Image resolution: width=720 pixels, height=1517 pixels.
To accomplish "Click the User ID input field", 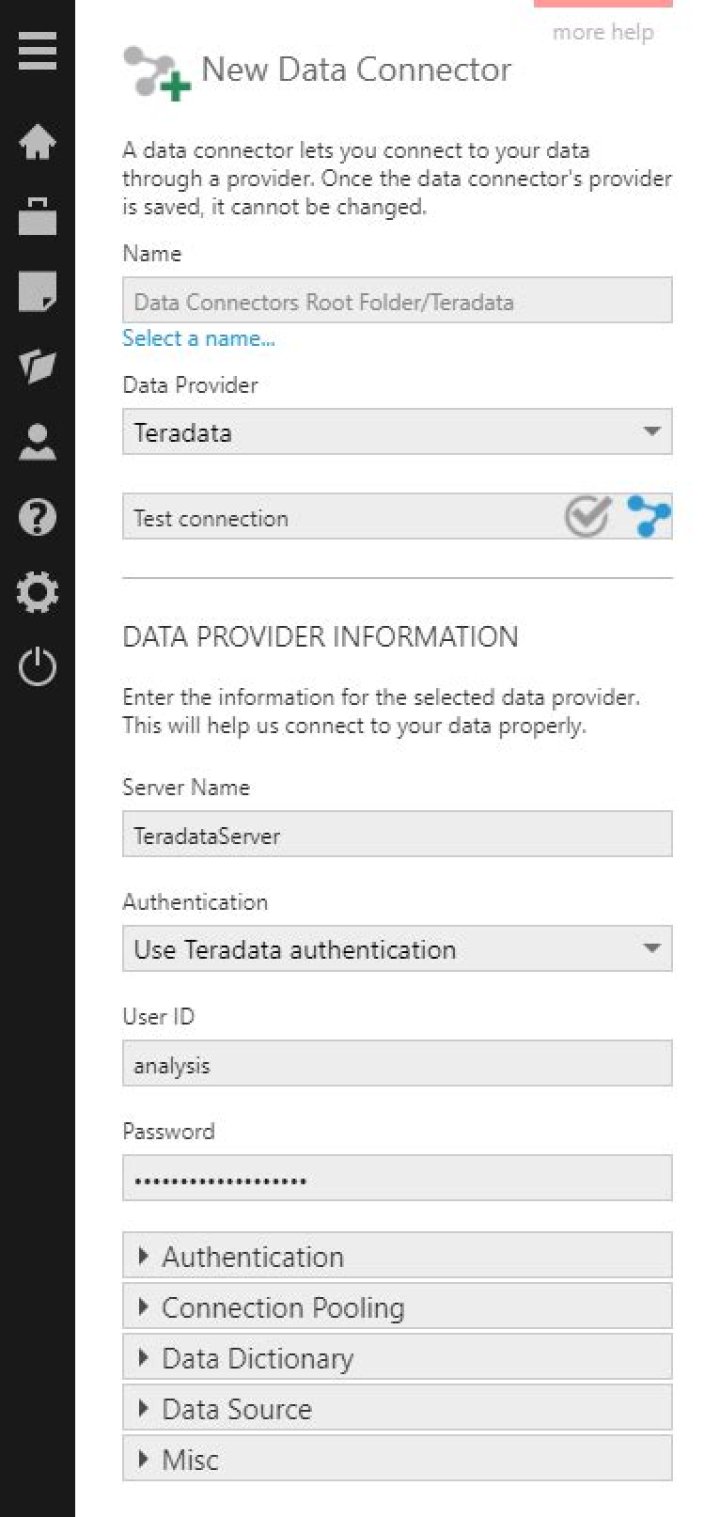I will tap(397, 1064).
